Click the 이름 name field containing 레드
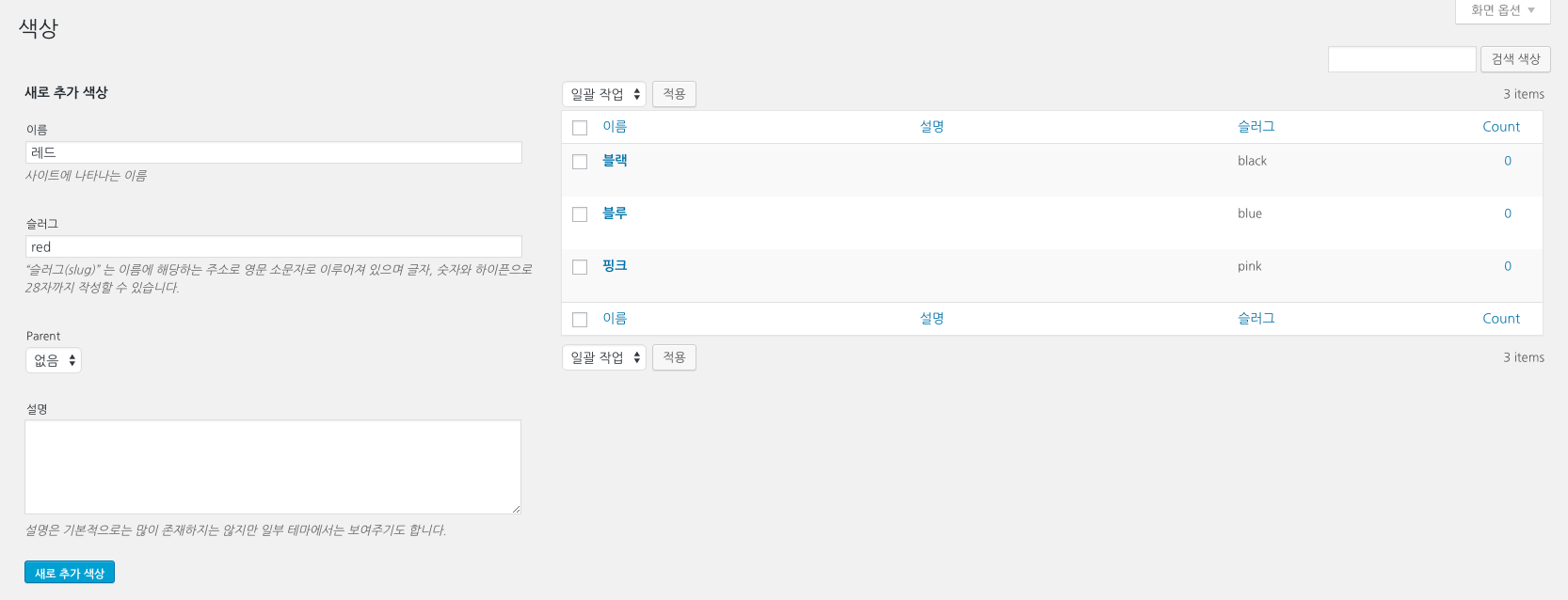 pos(273,152)
